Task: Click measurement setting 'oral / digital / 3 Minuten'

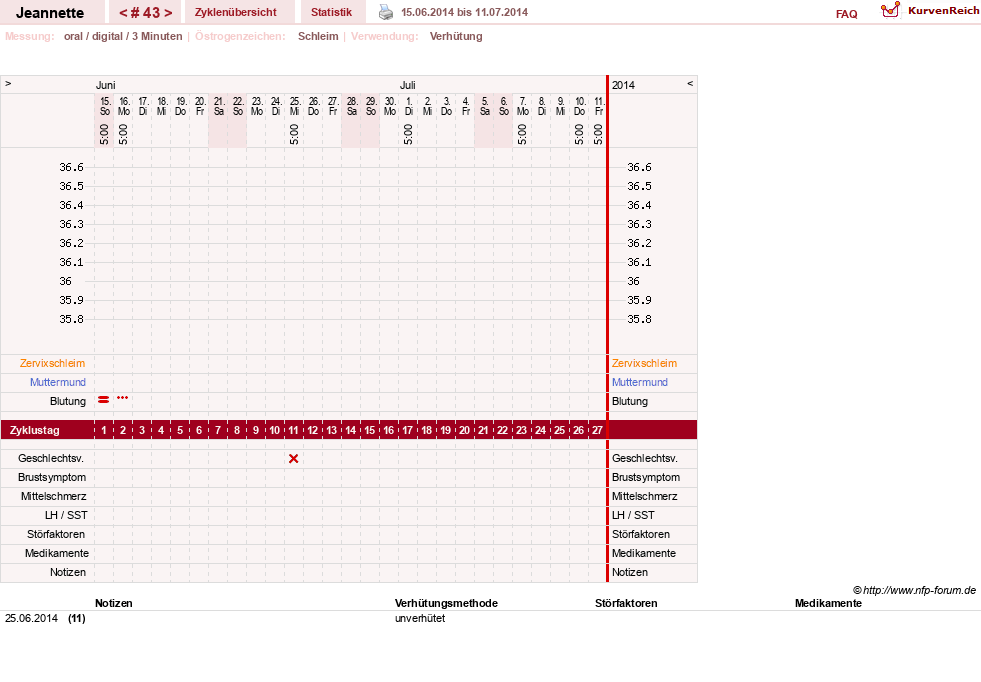Action: click(x=123, y=36)
